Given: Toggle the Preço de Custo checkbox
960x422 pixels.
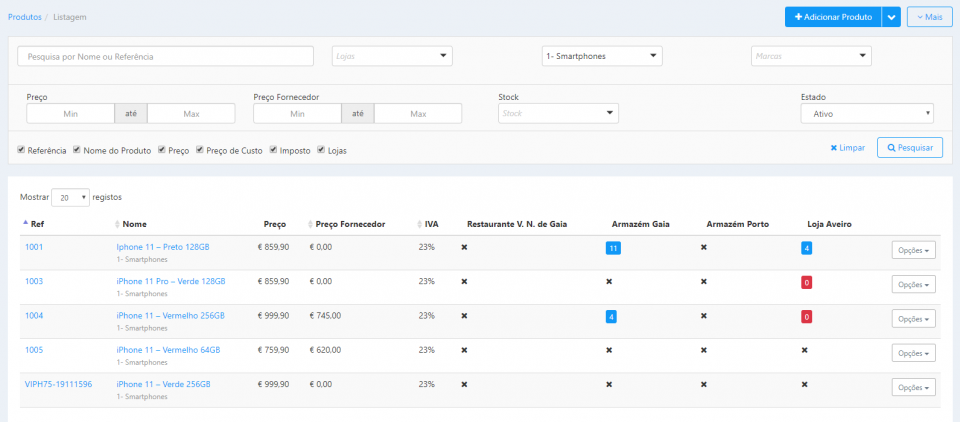Looking at the screenshot, I should (x=200, y=150).
